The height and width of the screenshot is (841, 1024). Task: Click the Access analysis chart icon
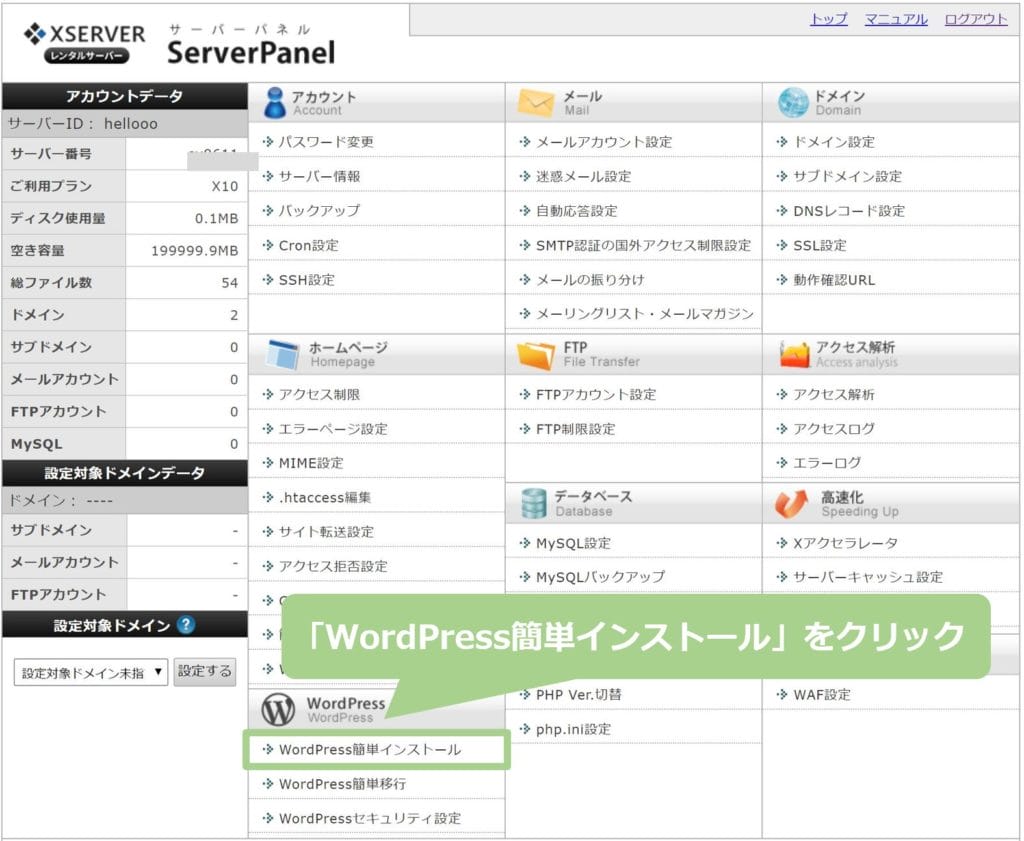point(793,354)
